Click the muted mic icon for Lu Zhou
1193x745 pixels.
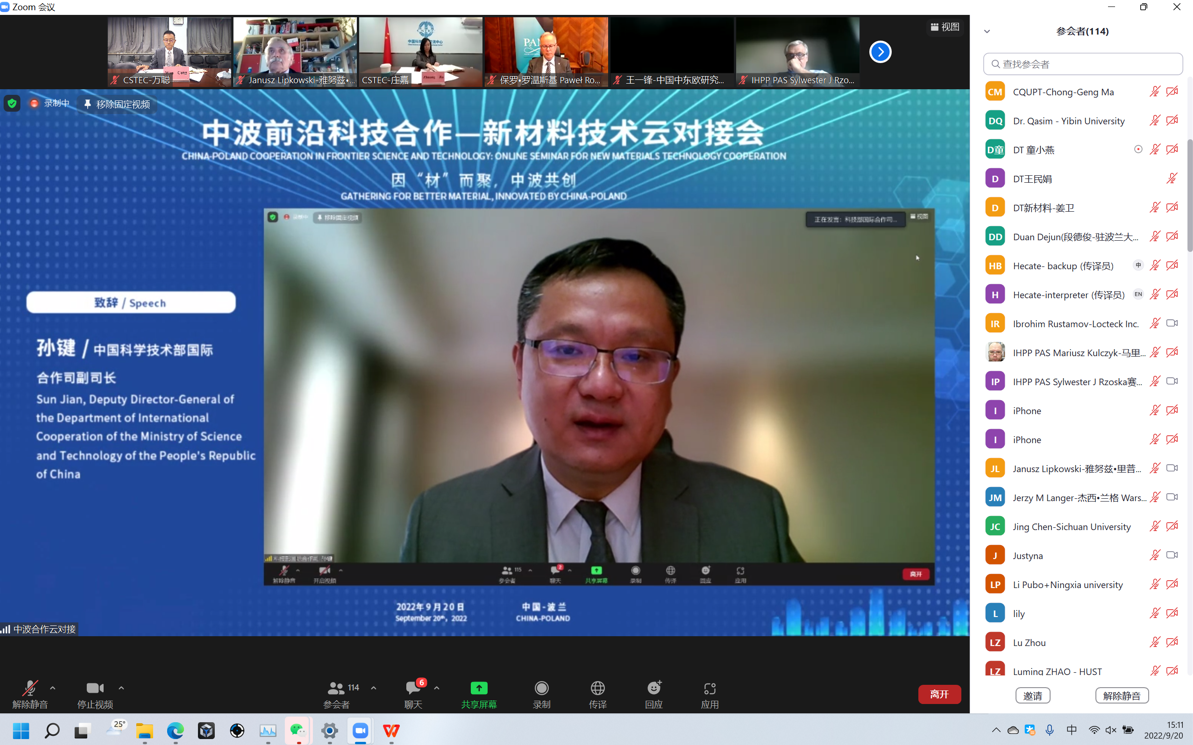point(1154,642)
